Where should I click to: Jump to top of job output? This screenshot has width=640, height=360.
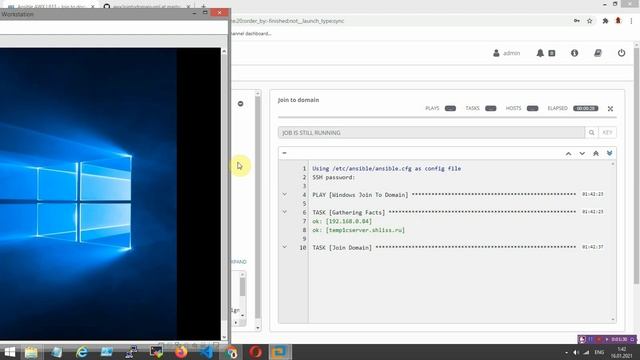tap(596, 153)
